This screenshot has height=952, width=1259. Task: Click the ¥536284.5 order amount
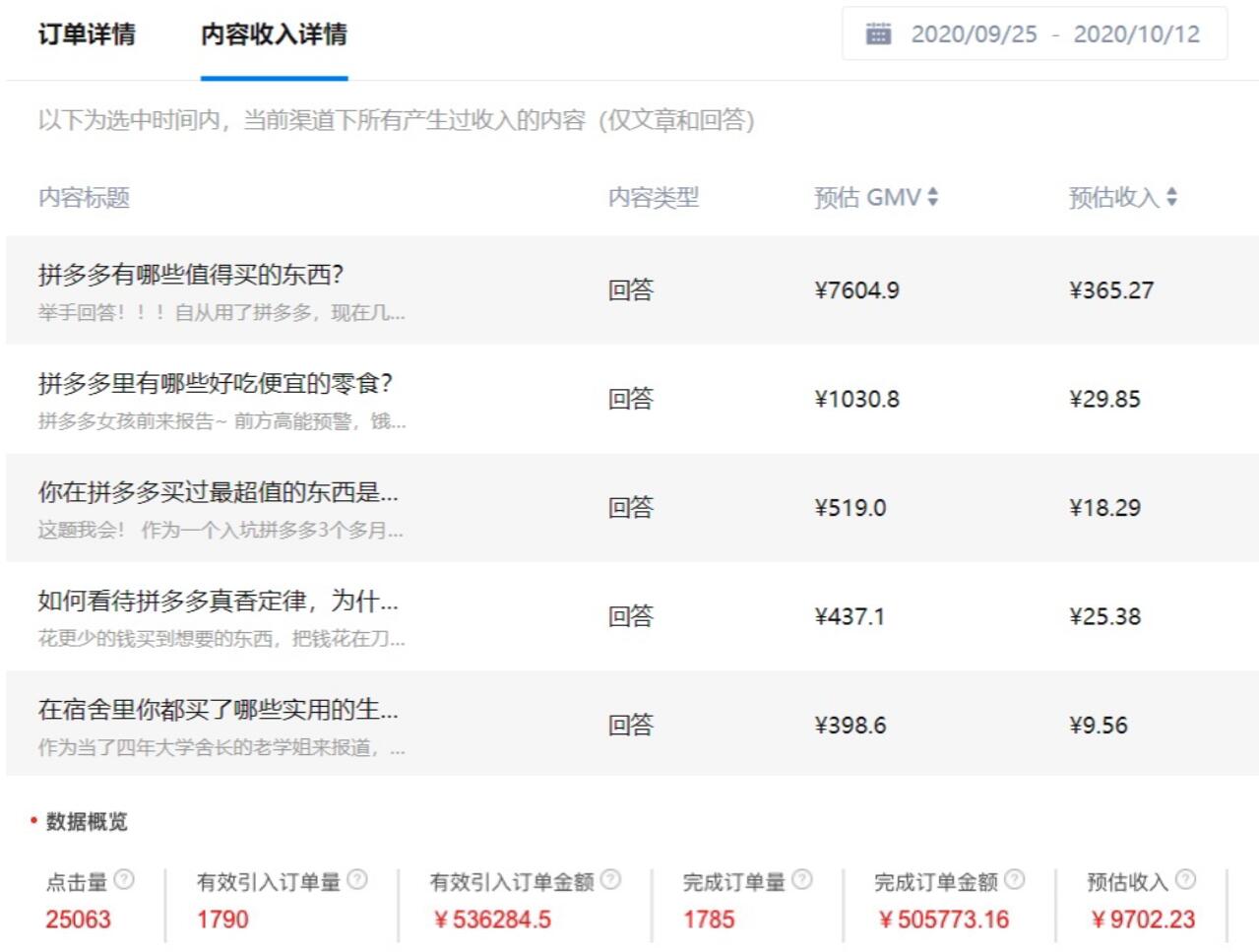[x=492, y=920]
